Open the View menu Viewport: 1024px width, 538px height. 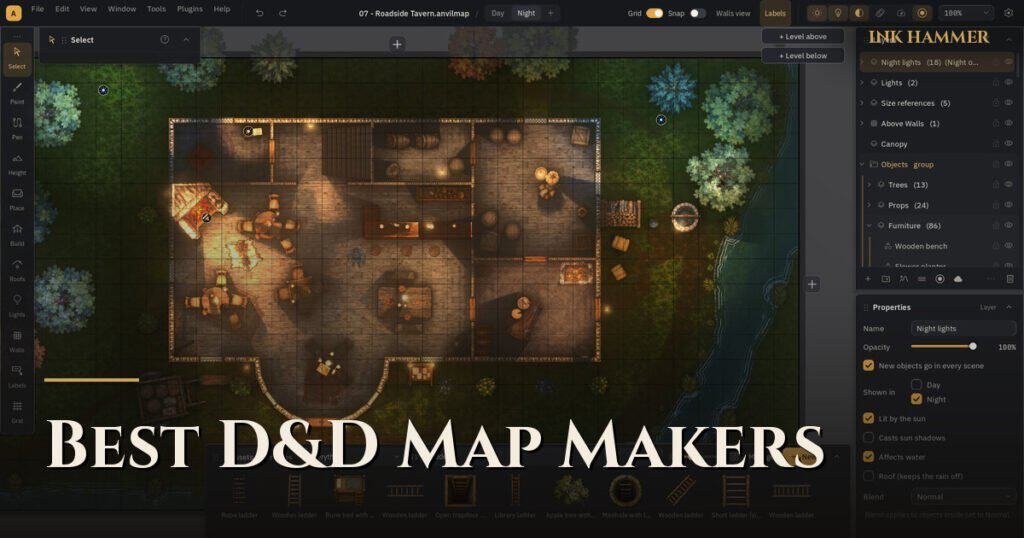pyautogui.click(x=88, y=9)
